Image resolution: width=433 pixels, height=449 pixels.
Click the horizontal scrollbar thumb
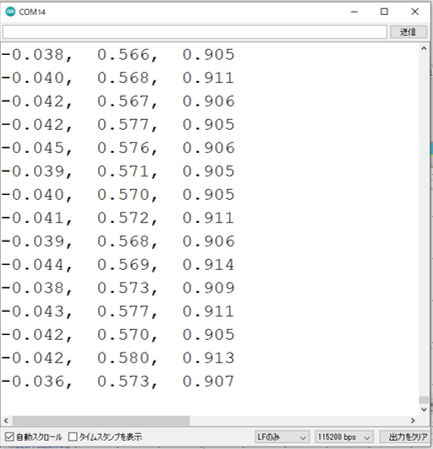pyautogui.click(x=101, y=421)
